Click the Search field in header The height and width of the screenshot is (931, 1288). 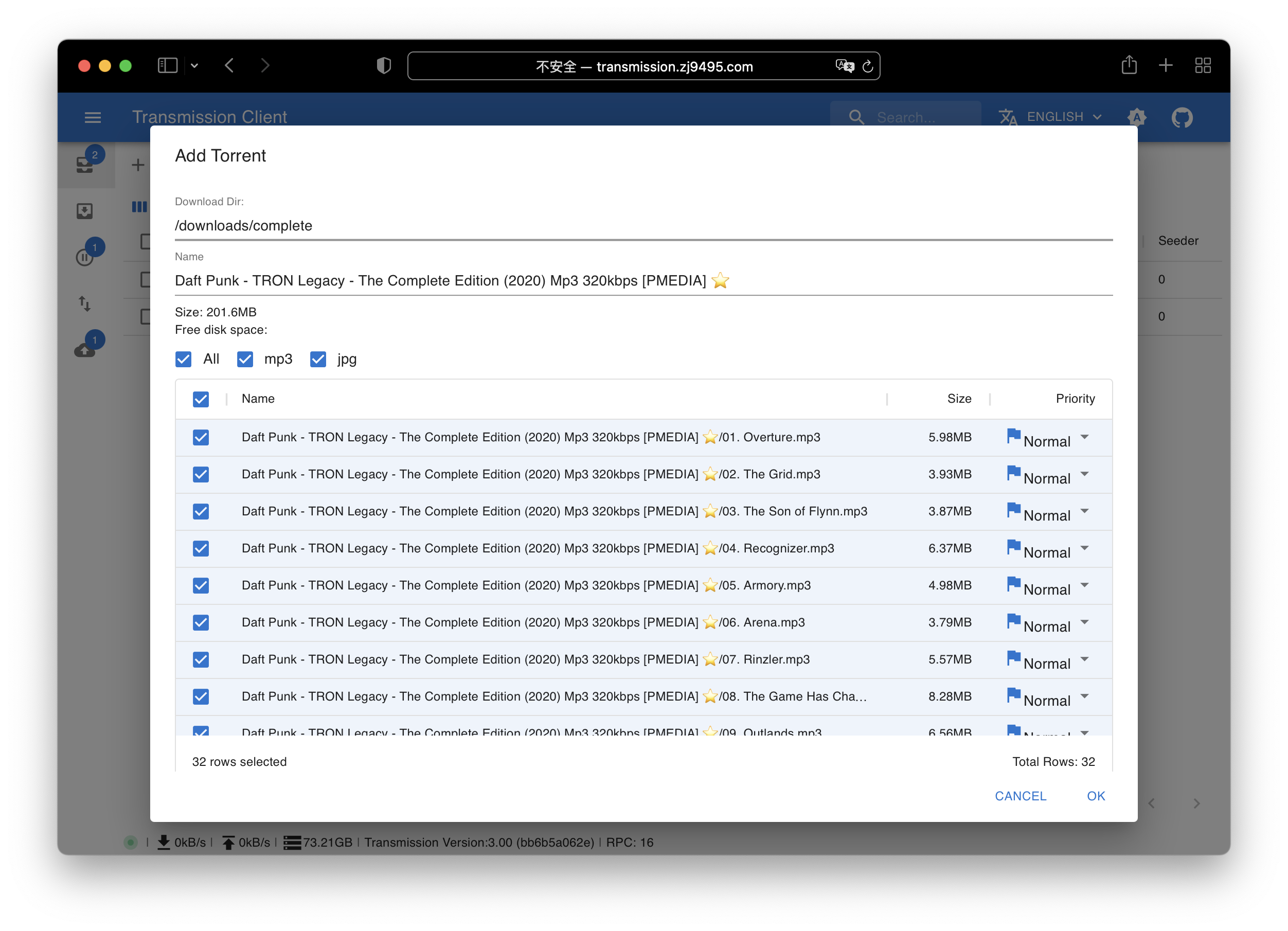(x=906, y=117)
